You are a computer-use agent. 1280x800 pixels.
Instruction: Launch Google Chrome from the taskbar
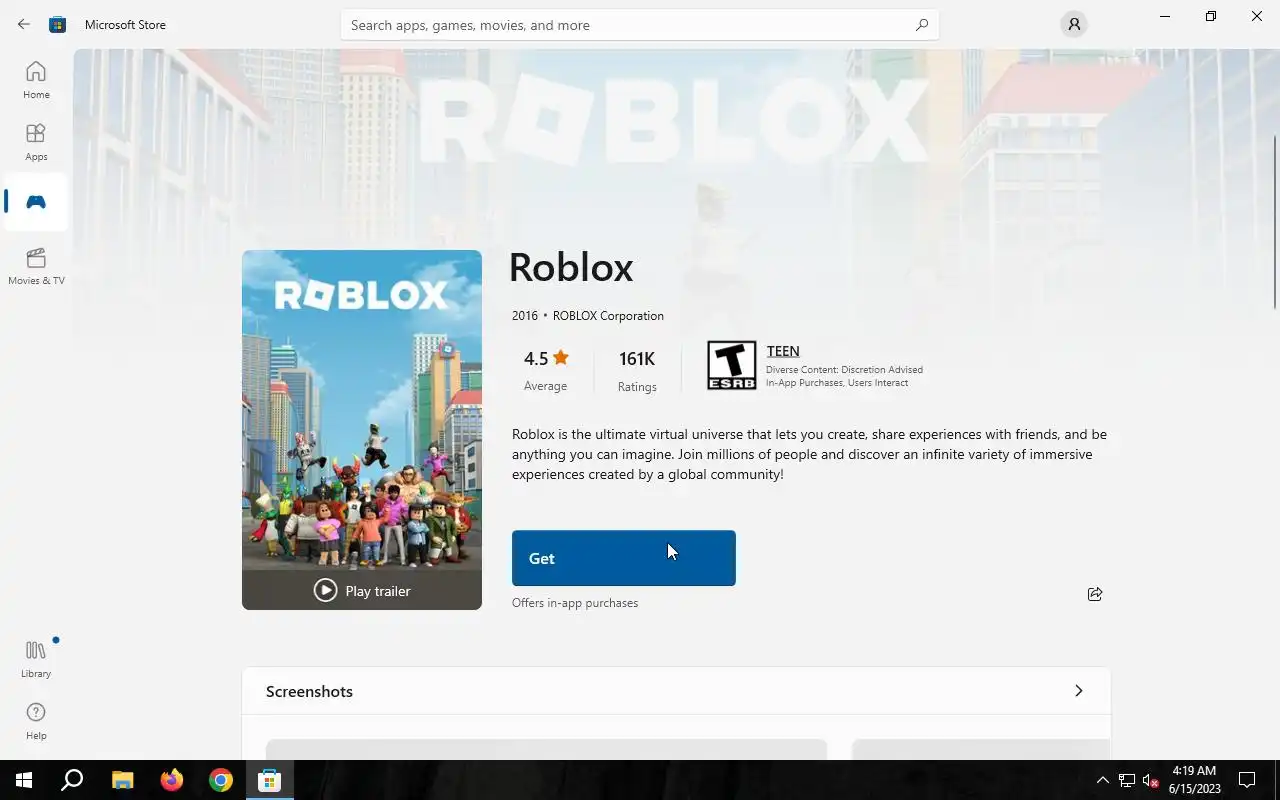point(220,780)
